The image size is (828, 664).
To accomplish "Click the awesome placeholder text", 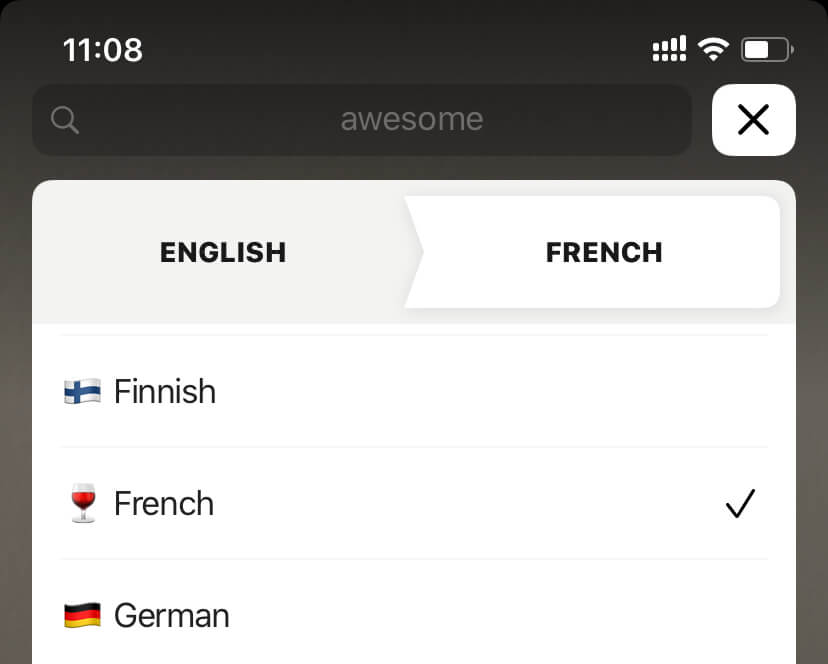I will pyautogui.click(x=411, y=119).
